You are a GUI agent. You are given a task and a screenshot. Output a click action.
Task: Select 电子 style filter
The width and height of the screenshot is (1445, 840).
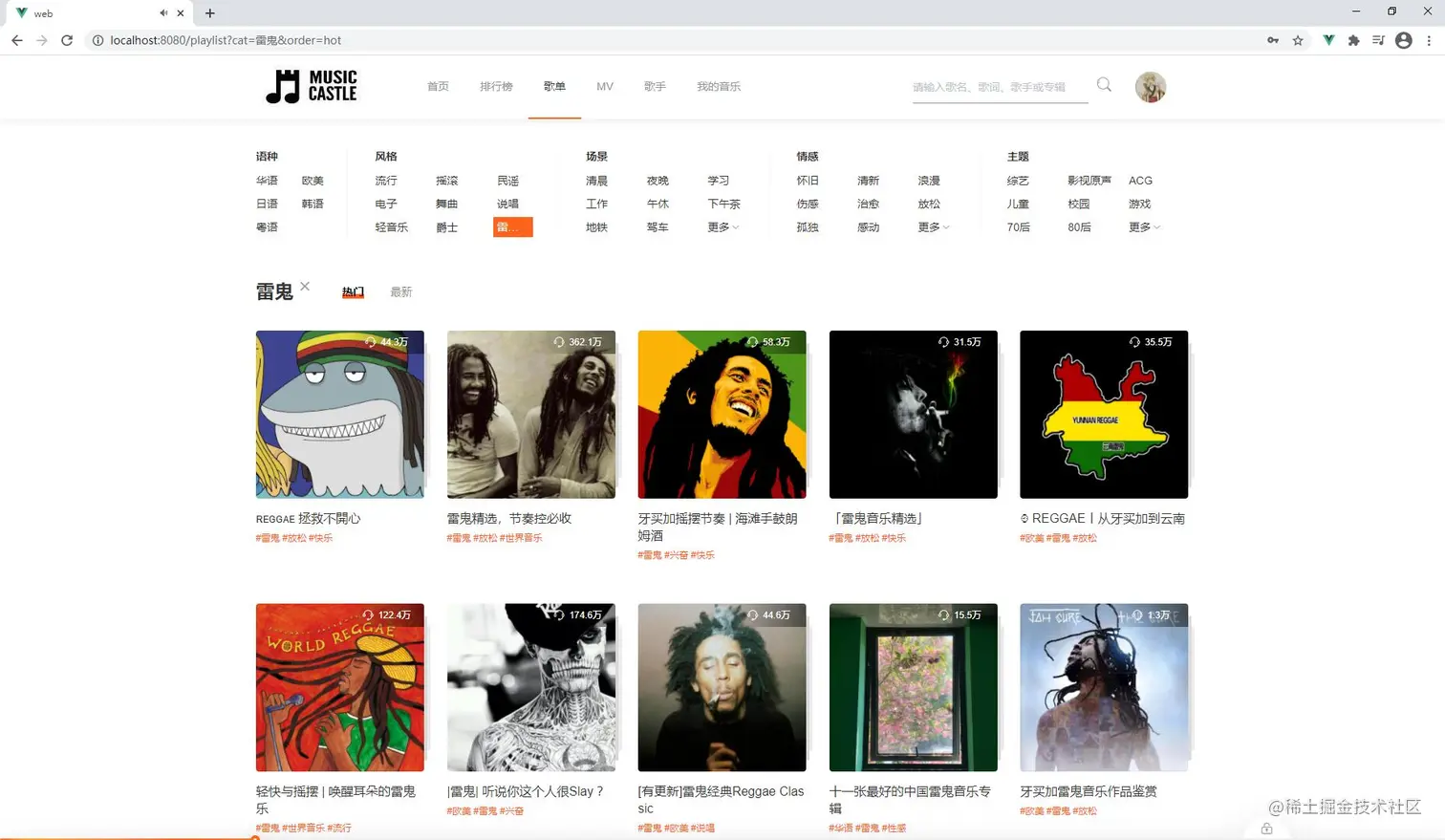pyautogui.click(x=386, y=204)
